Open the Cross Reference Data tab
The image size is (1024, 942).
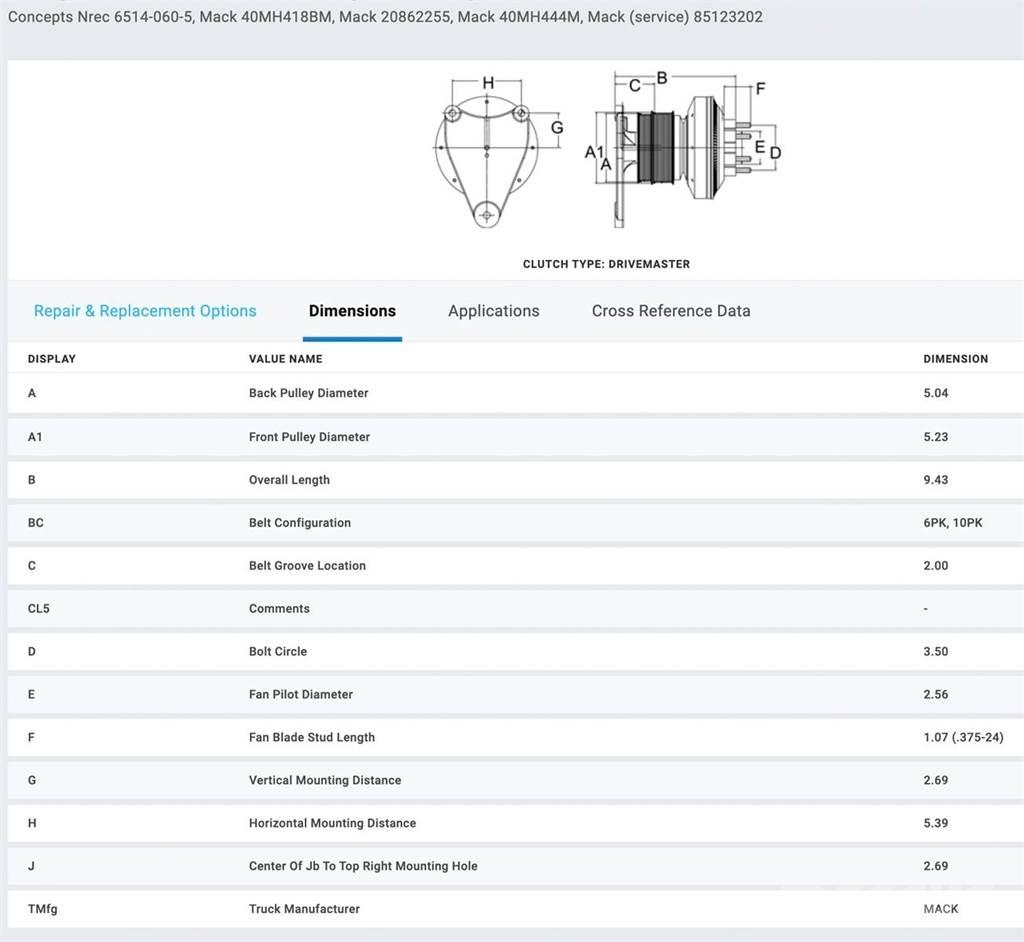pos(670,311)
